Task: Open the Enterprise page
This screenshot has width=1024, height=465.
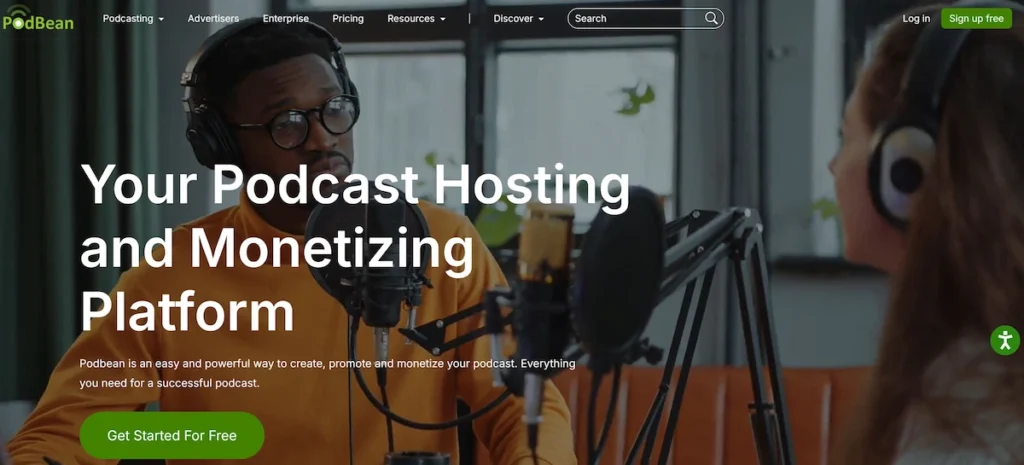Action: click(286, 18)
